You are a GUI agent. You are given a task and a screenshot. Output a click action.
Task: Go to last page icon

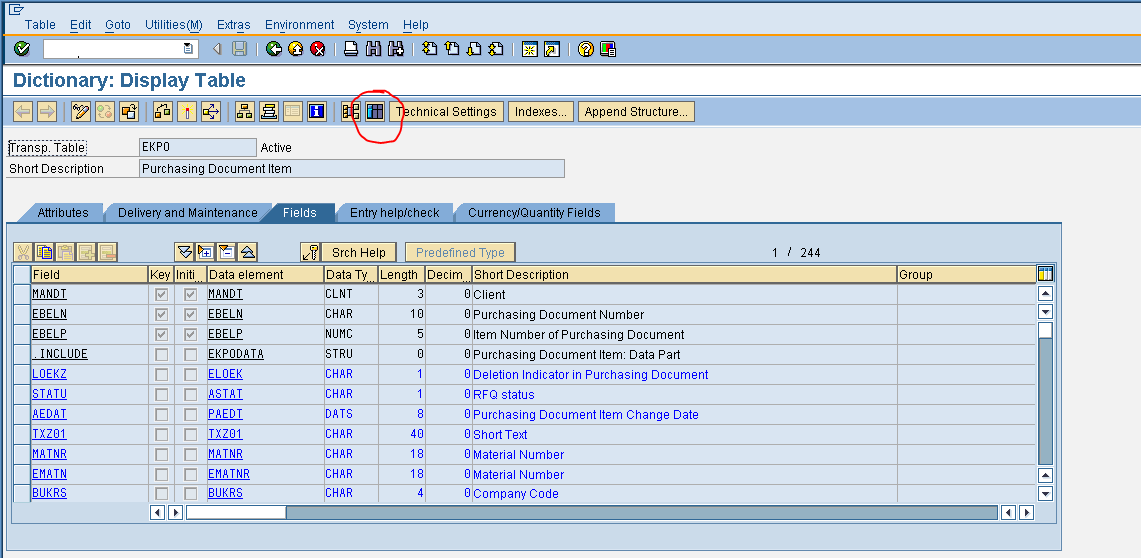coord(496,49)
